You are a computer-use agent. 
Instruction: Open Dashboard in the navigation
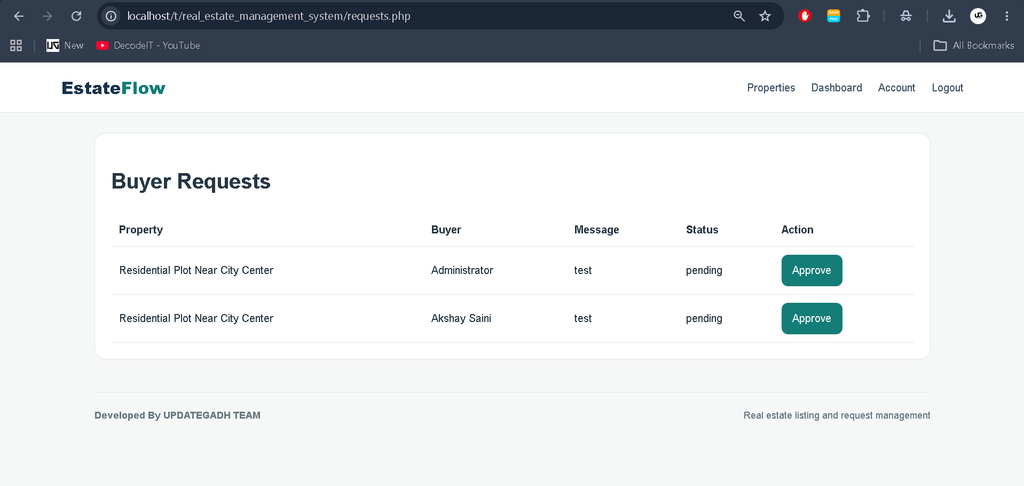coord(837,88)
